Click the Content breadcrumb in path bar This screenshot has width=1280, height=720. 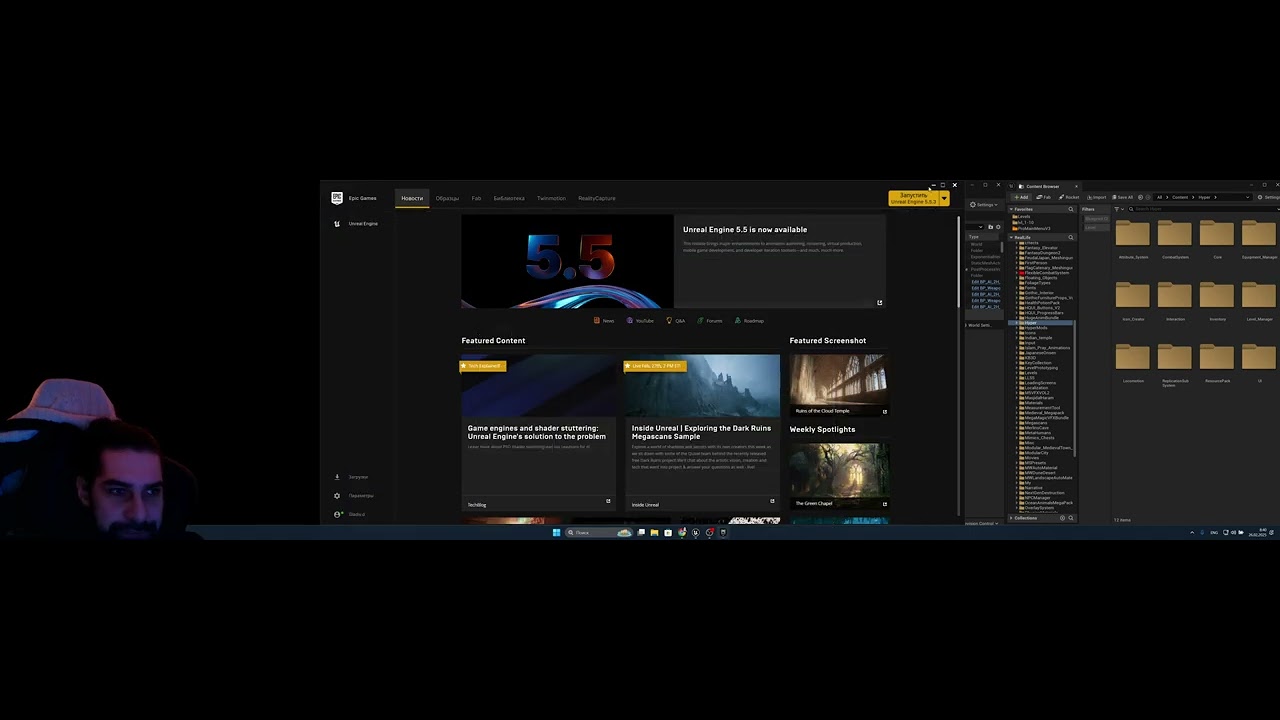tap(1180, 197)
